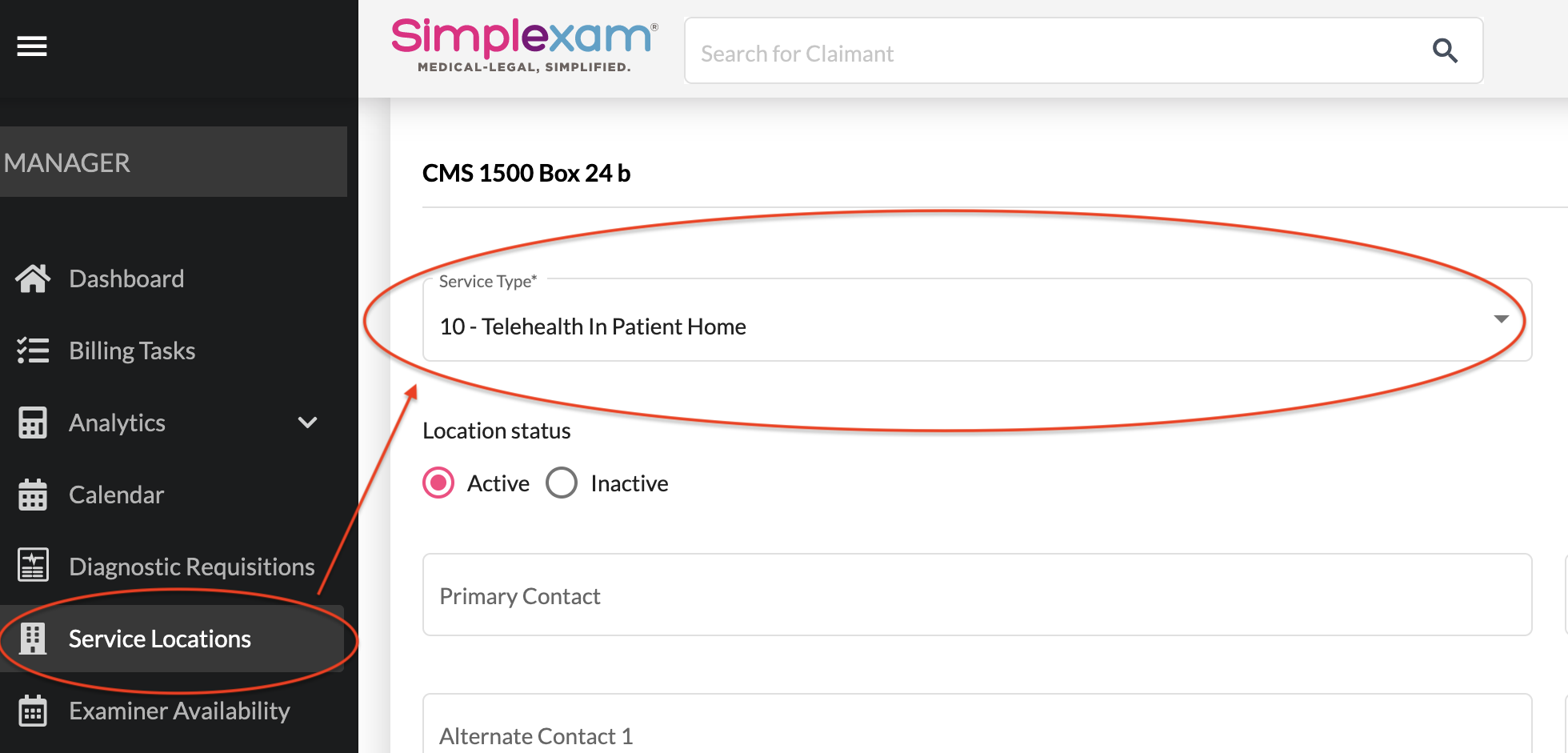Expand the Analytics sidebar section

coord(307,422)
